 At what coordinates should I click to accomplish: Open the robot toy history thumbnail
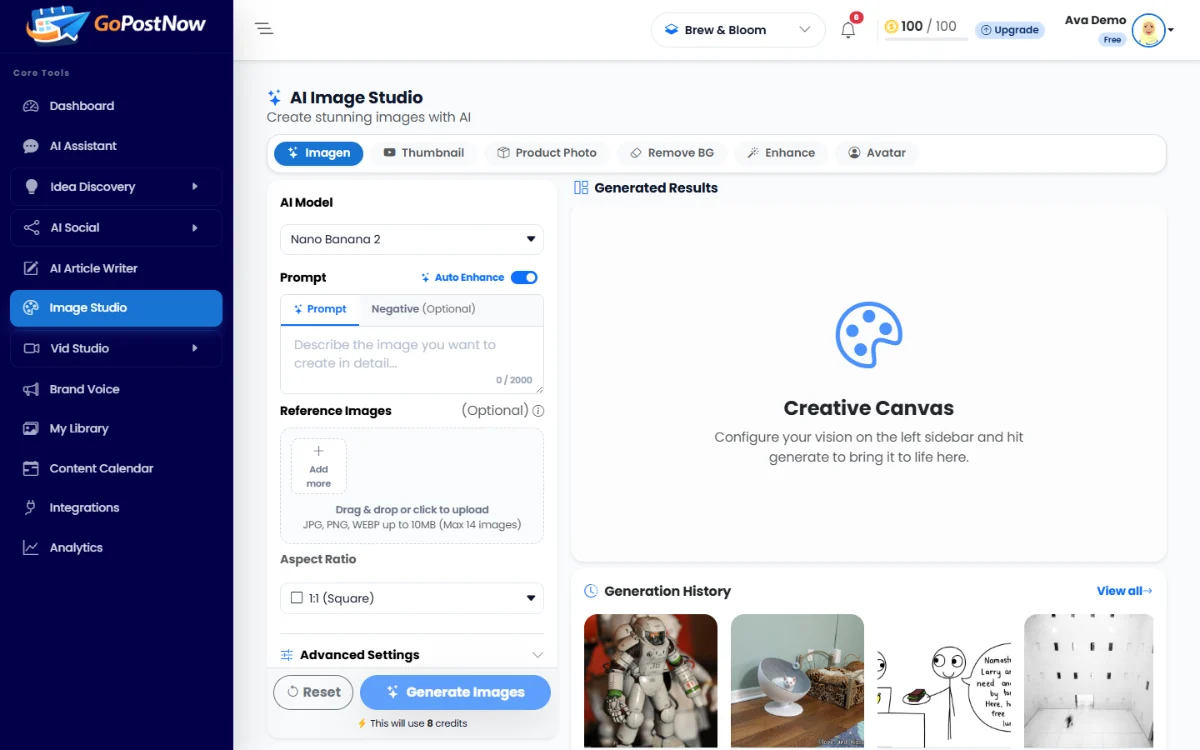click(651, 681)
